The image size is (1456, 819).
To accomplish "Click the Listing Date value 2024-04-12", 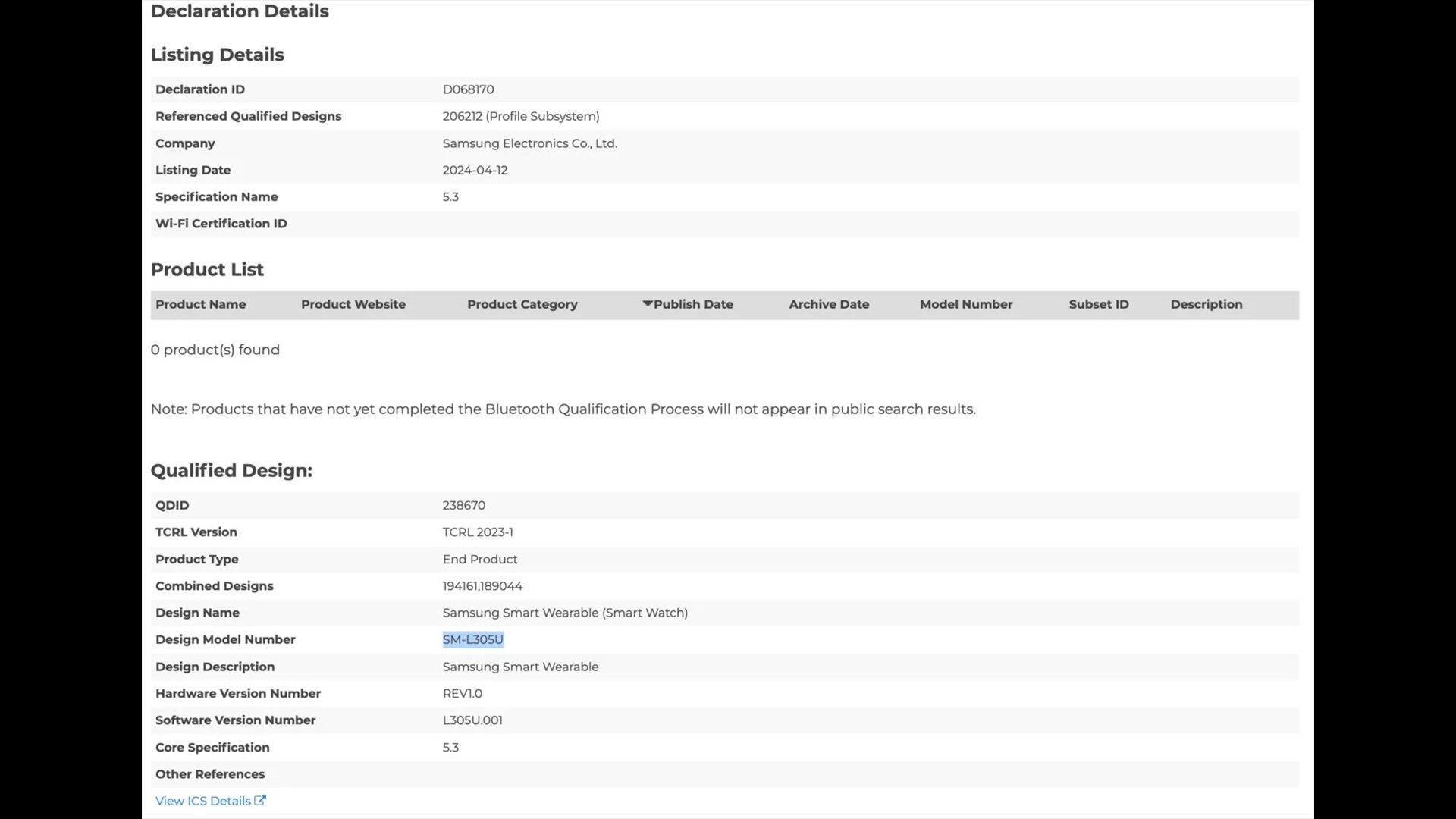I will pos(475,170).
